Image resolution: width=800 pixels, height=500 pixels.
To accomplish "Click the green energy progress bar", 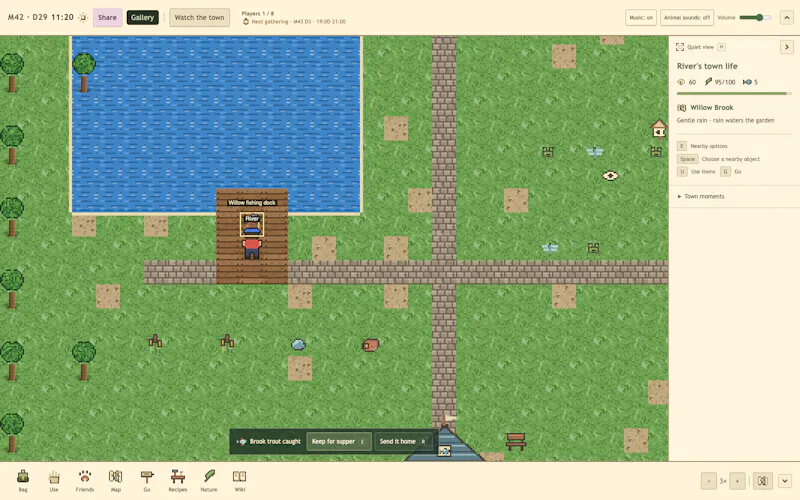I will 734,93.
